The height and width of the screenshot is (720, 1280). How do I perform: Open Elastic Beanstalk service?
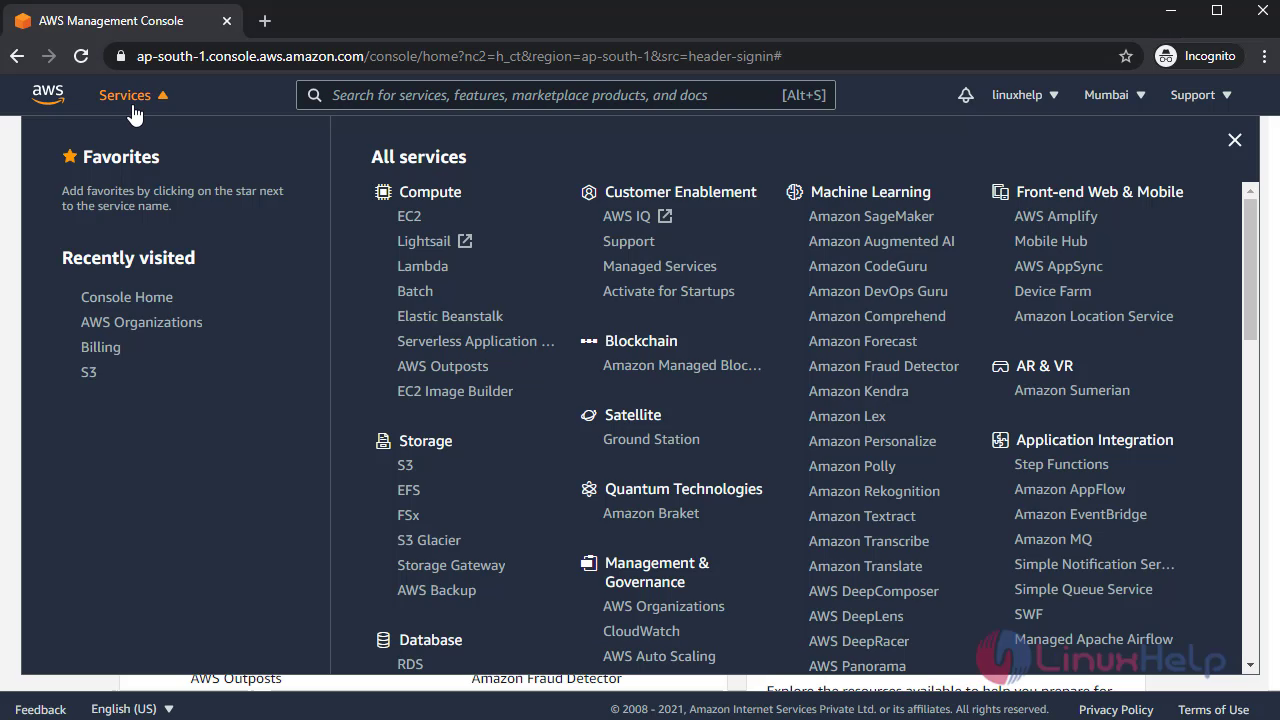tap(450, 316)
